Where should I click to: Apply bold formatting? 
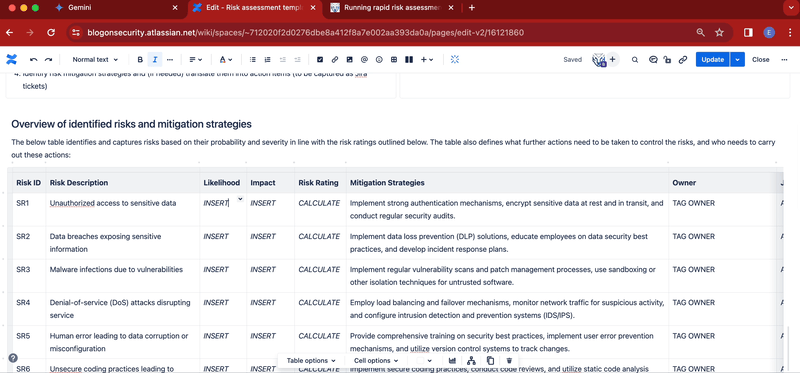pos(140,60)
